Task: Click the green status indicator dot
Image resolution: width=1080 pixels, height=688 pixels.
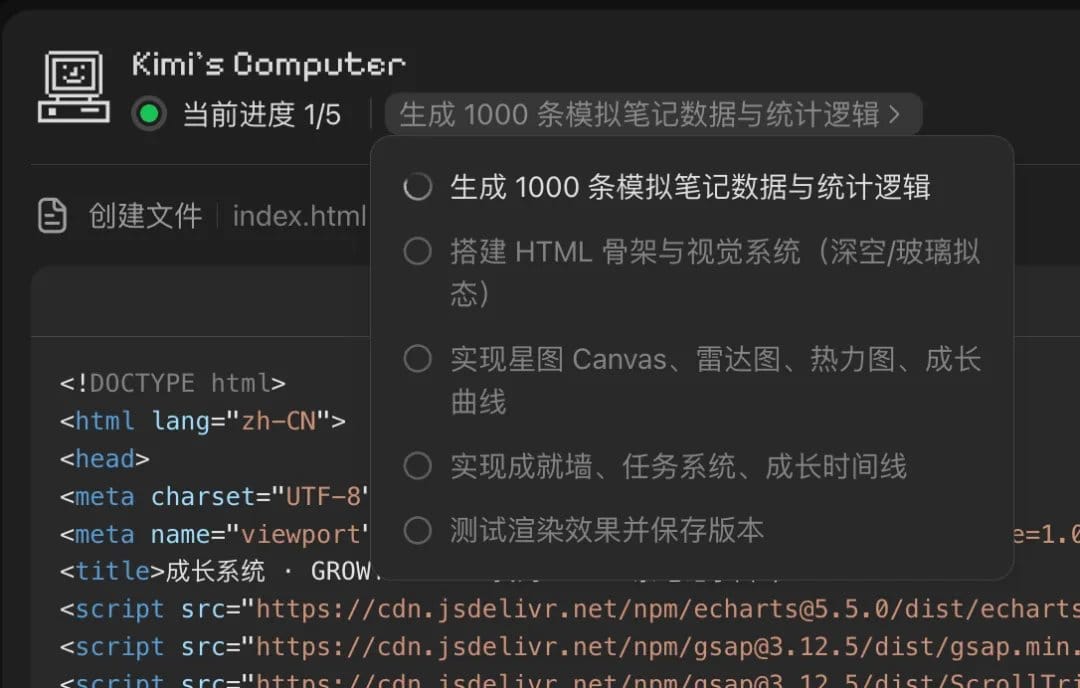Action: tap(149, 114)
